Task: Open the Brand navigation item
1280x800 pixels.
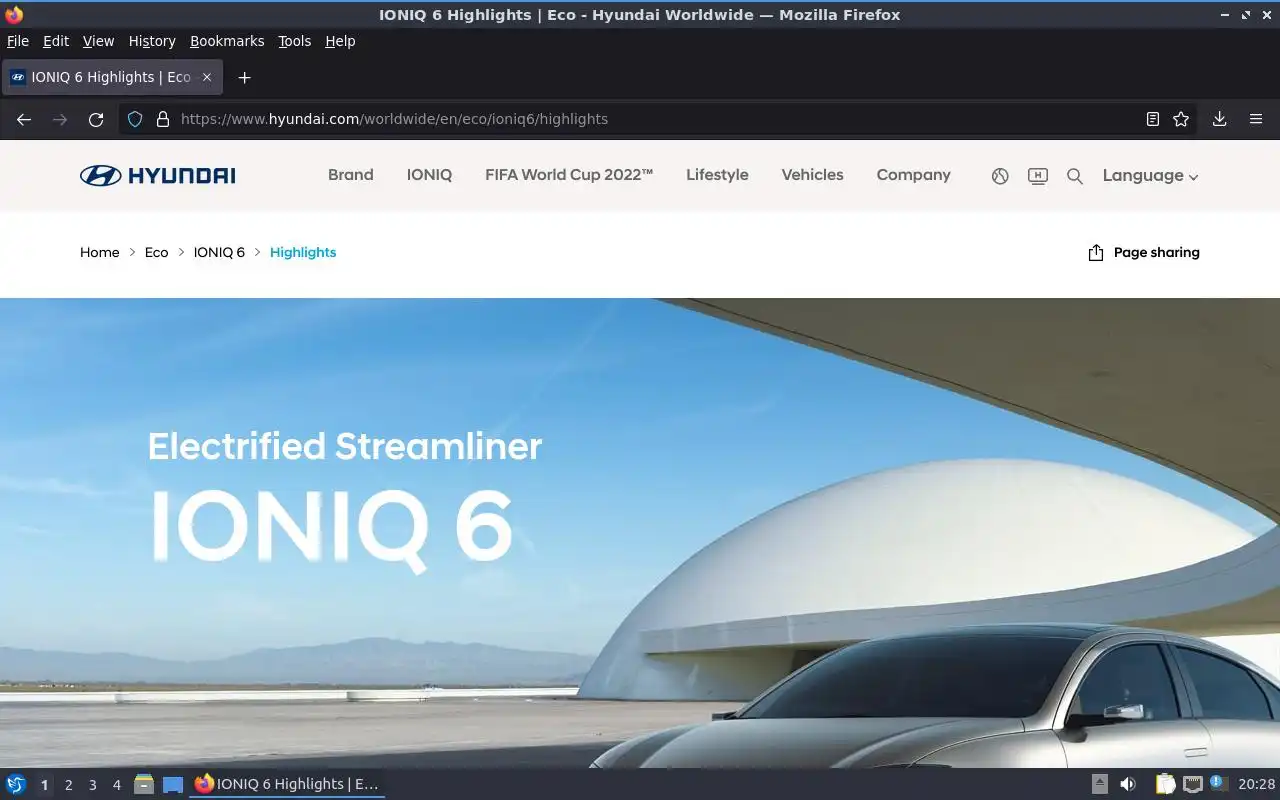Action: [351, 175]
